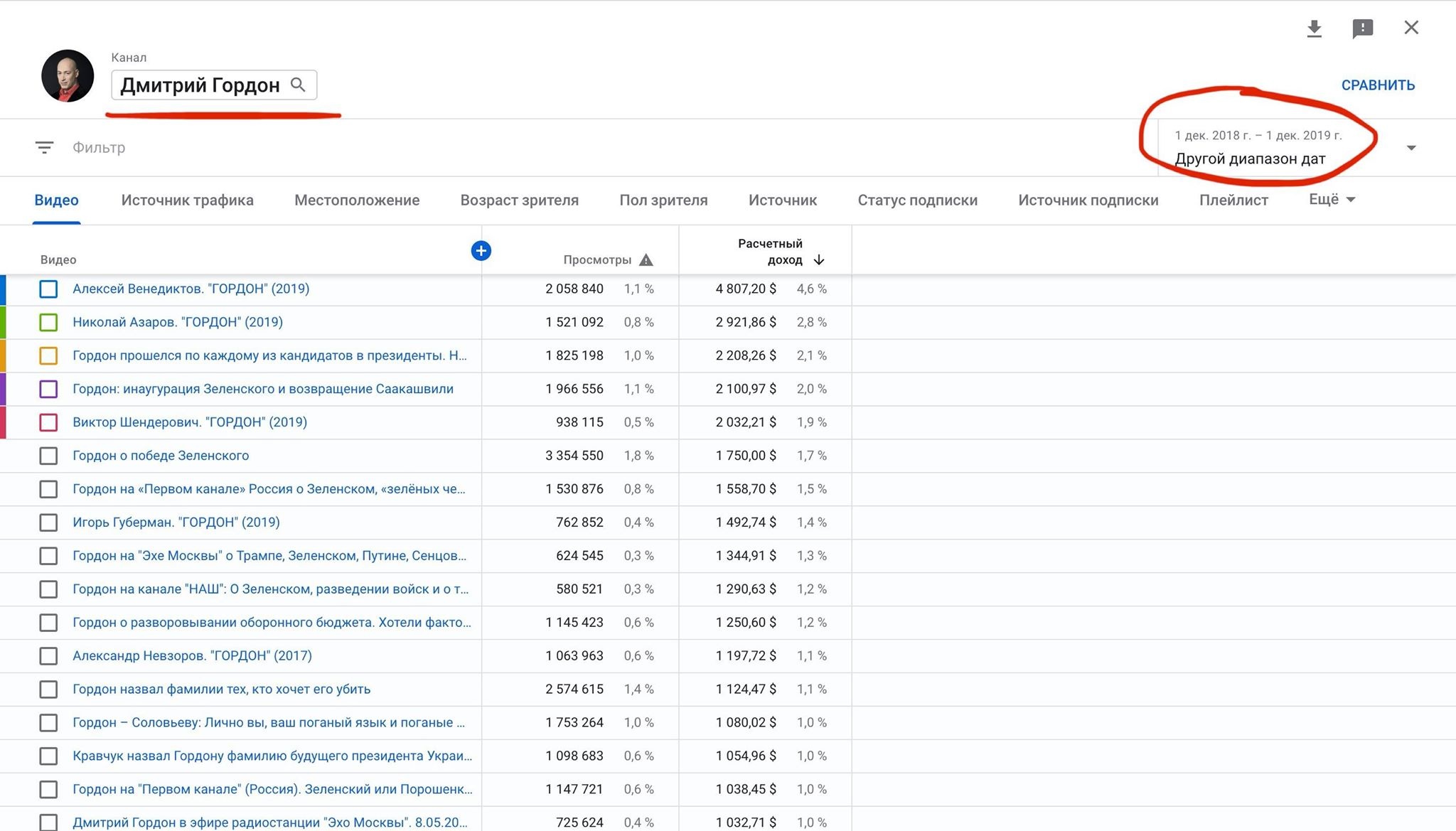
Task: Click the date range dropdown arrow
Action: (x=1411, y=148)
